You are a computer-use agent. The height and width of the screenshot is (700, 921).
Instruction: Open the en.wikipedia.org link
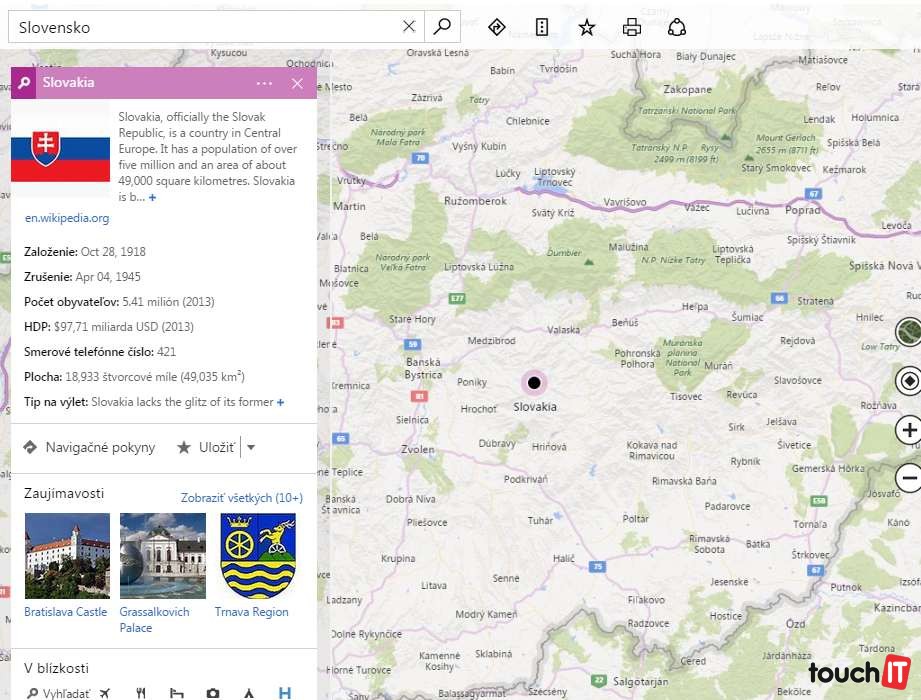point(67,218)
